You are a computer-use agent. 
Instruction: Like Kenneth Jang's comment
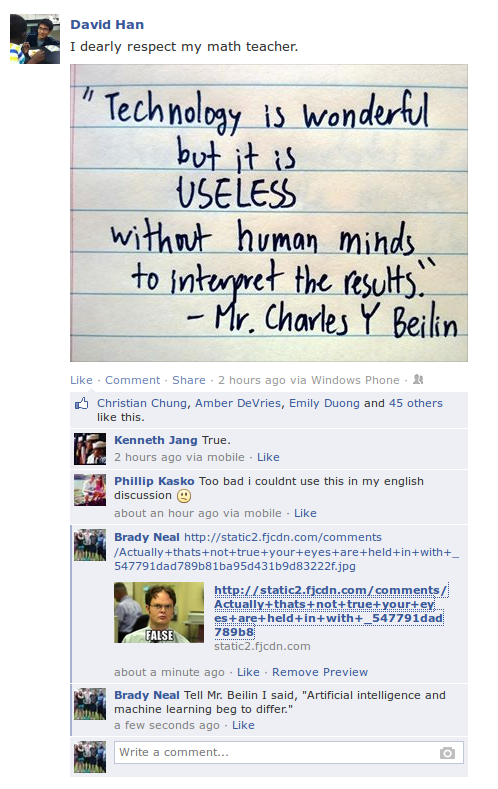pyautogui.click(x=268, y=457)
